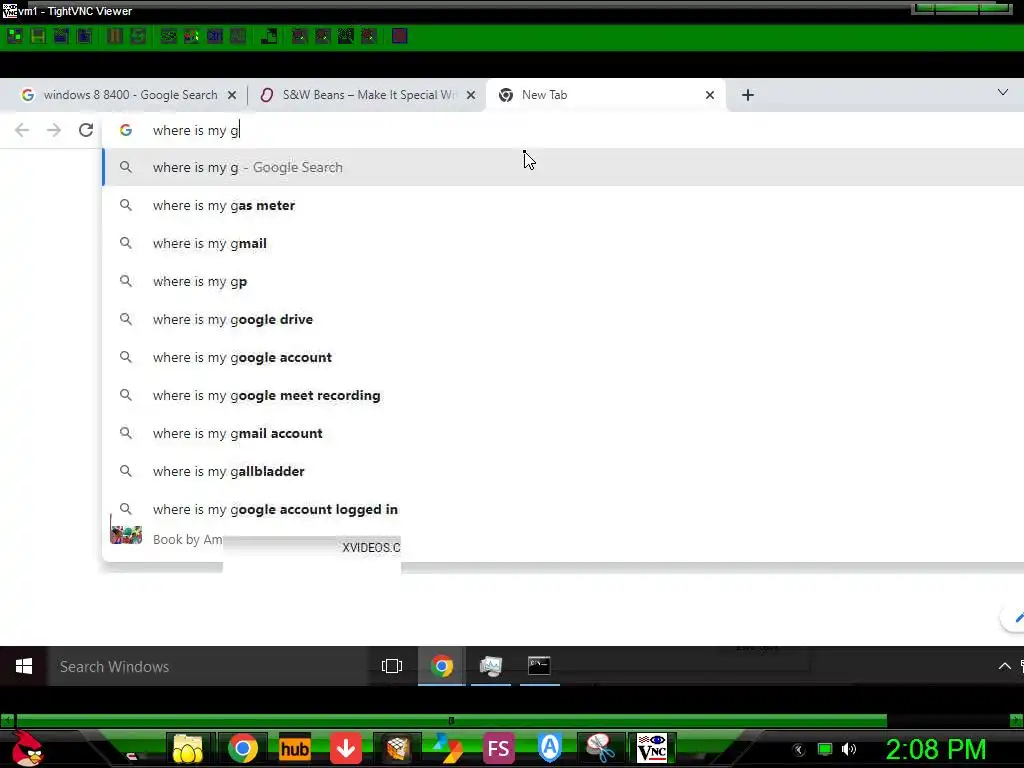Click Chrome on the VM taskbar
Viewport: 1024px width, 768px height.
click(x=441, y=666)
